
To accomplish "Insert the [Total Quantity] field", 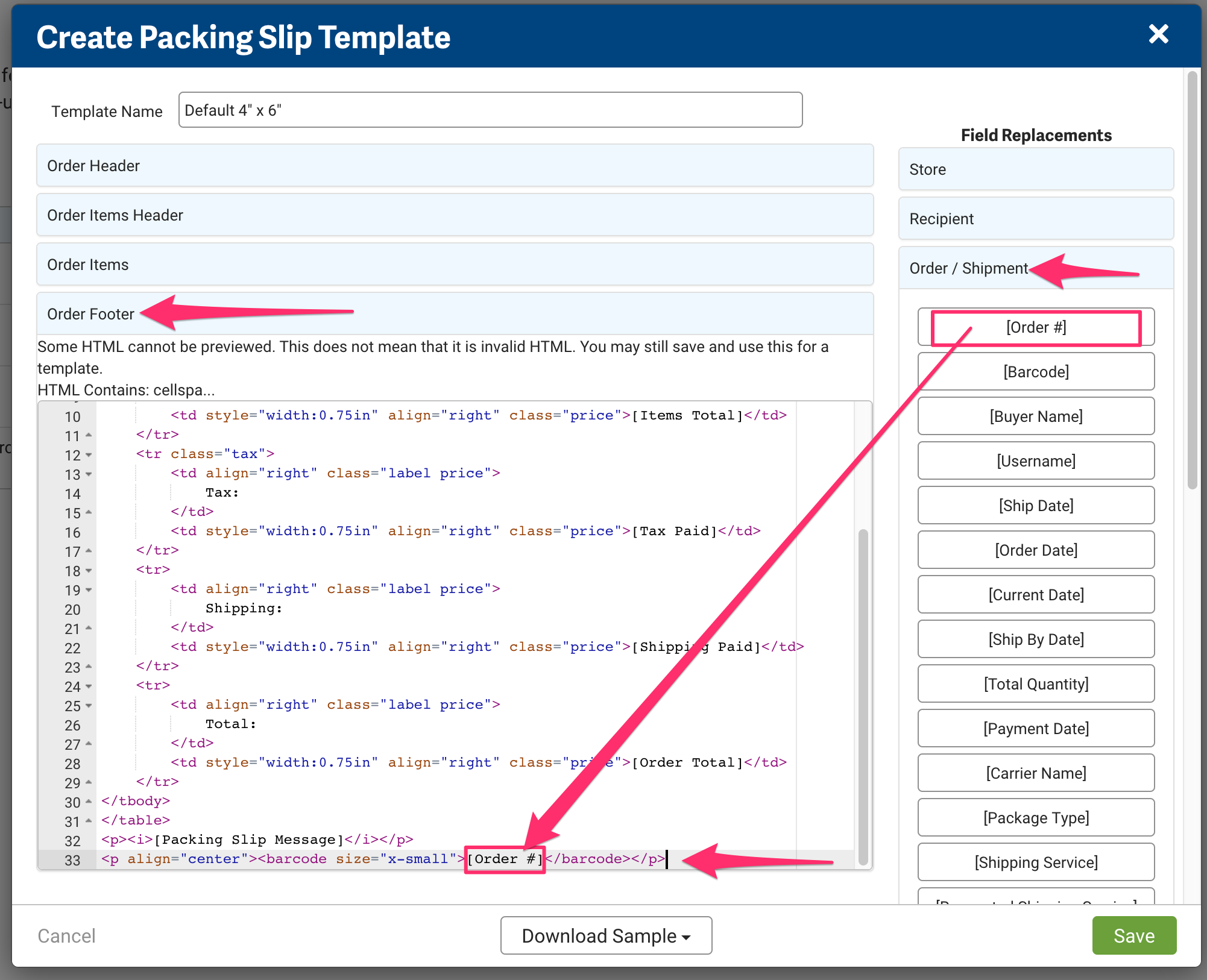I will pyautogui.click(x=1035, y=684).
